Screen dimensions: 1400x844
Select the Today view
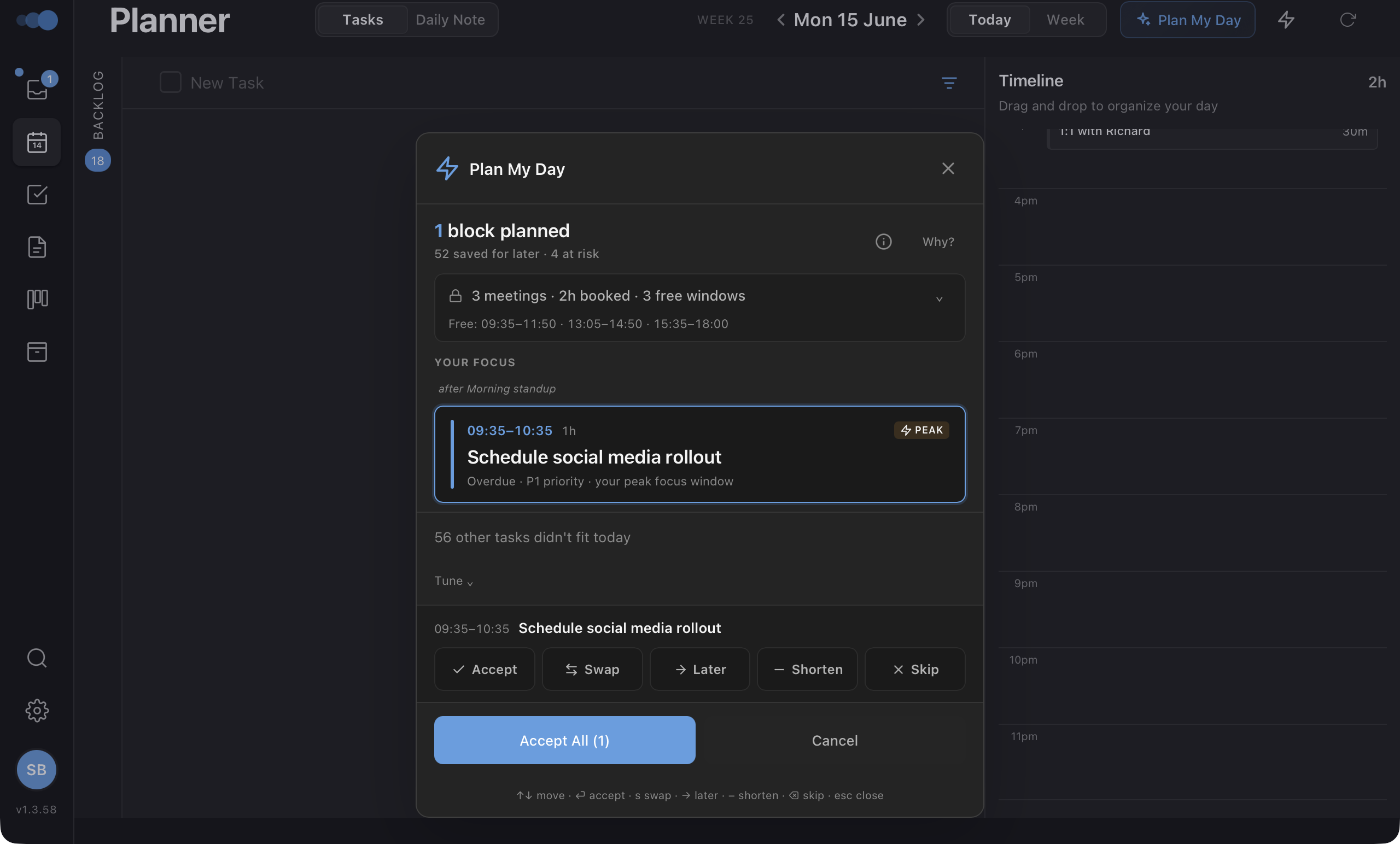click(x=990, y=20)
